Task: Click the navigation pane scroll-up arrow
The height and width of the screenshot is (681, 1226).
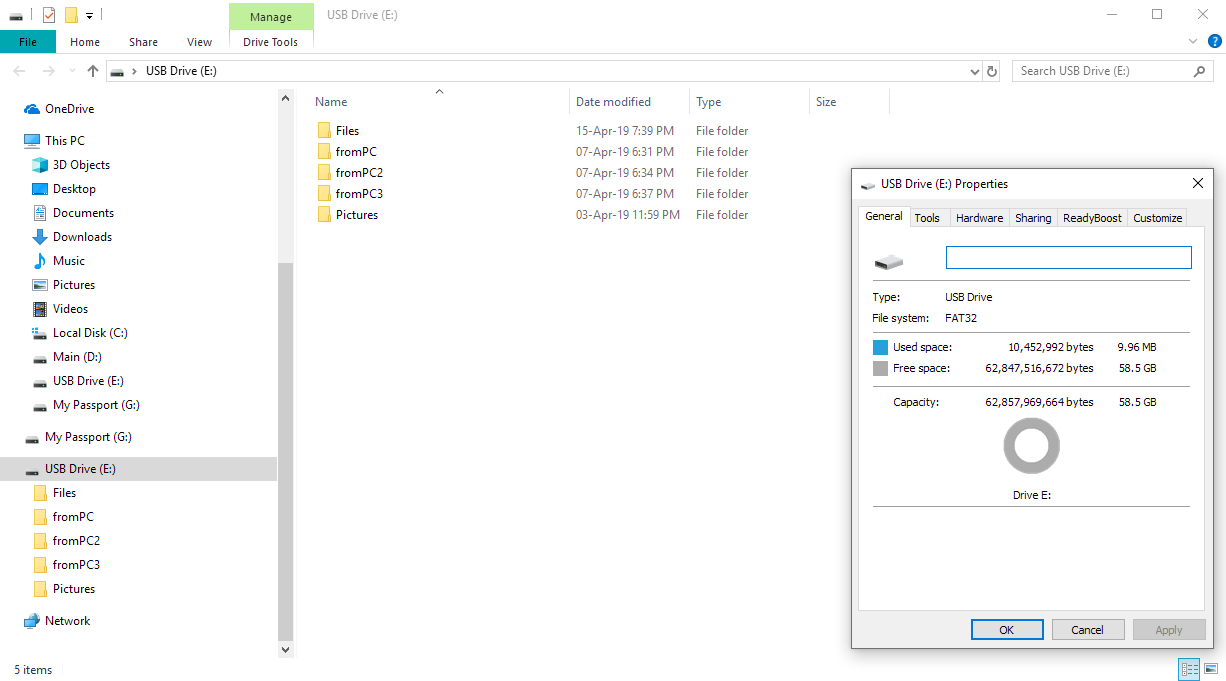Action: (x=285, y=99)
